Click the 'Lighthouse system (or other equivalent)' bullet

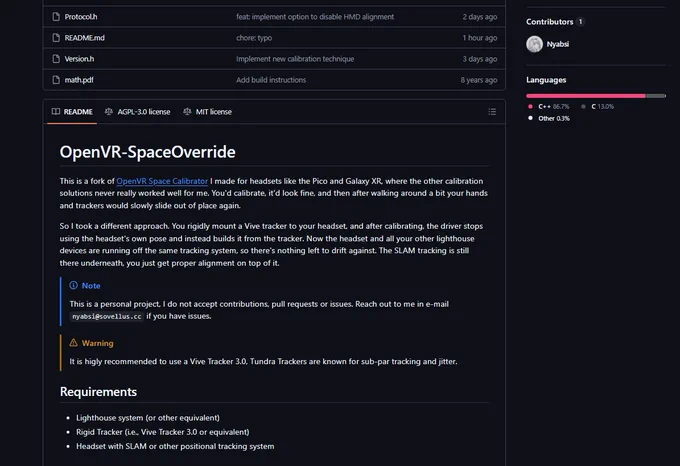pos(148,418)
